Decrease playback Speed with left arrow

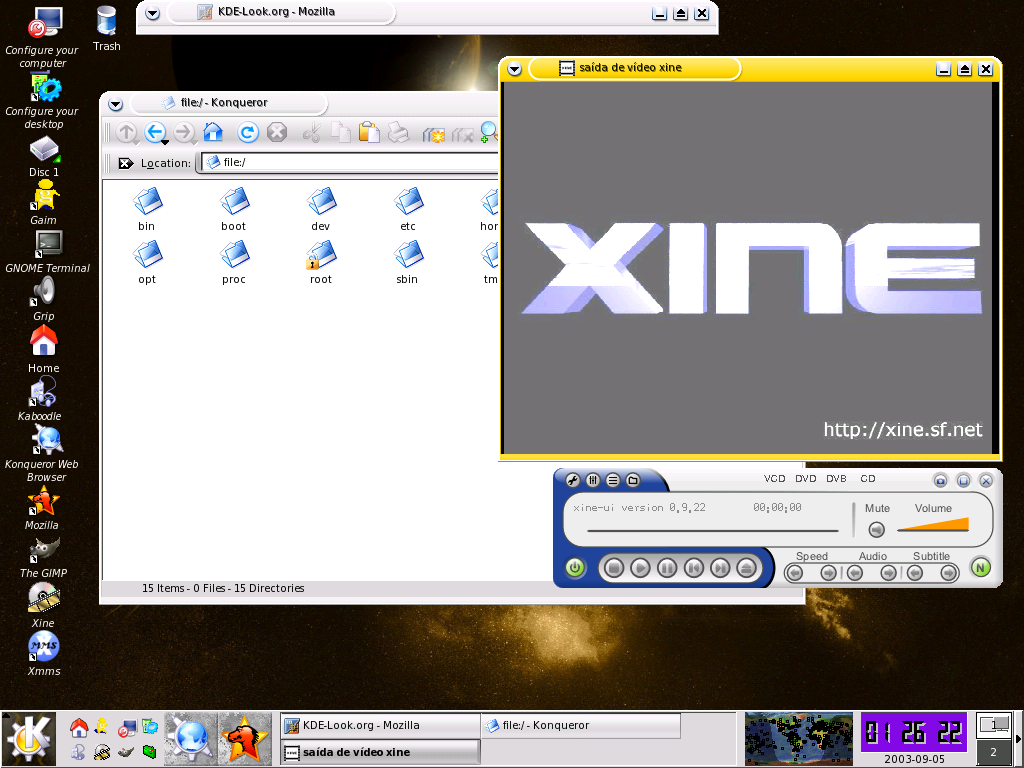click(795, 573)
